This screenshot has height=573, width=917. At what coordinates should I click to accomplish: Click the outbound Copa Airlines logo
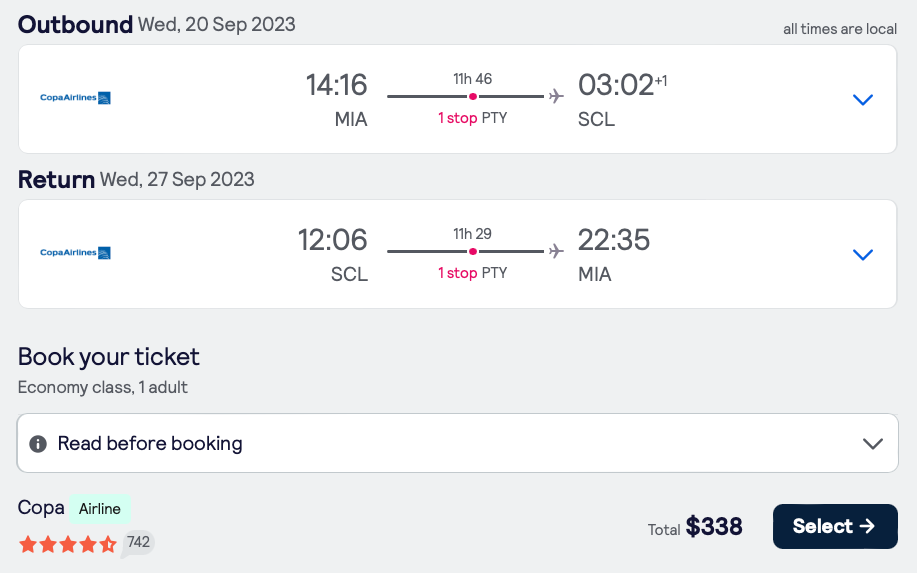tap(75, 98)
